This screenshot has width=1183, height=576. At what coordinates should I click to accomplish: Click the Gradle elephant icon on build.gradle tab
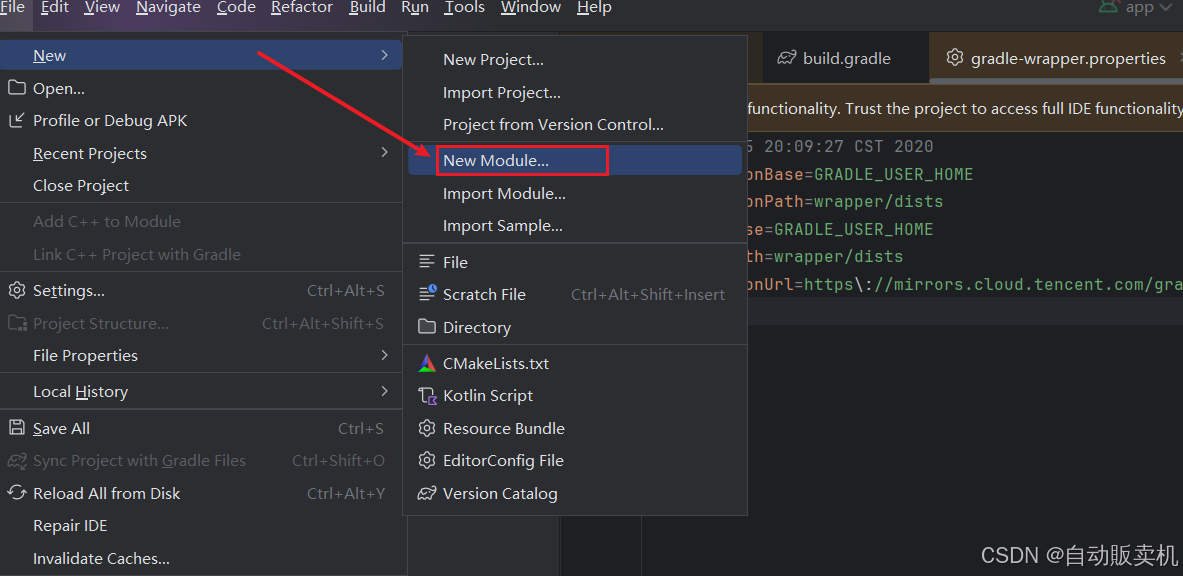tap(788, 58)
